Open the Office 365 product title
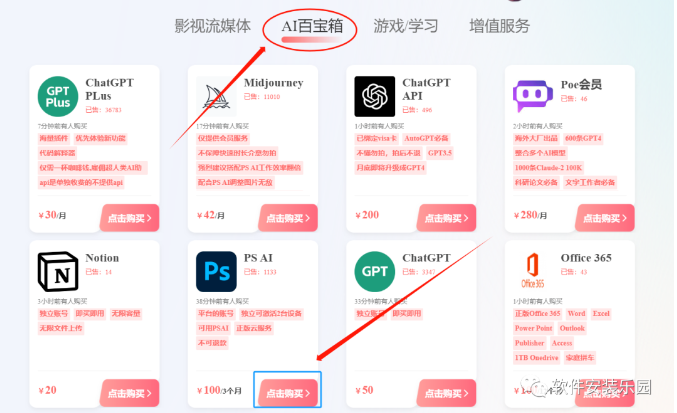 586,258
